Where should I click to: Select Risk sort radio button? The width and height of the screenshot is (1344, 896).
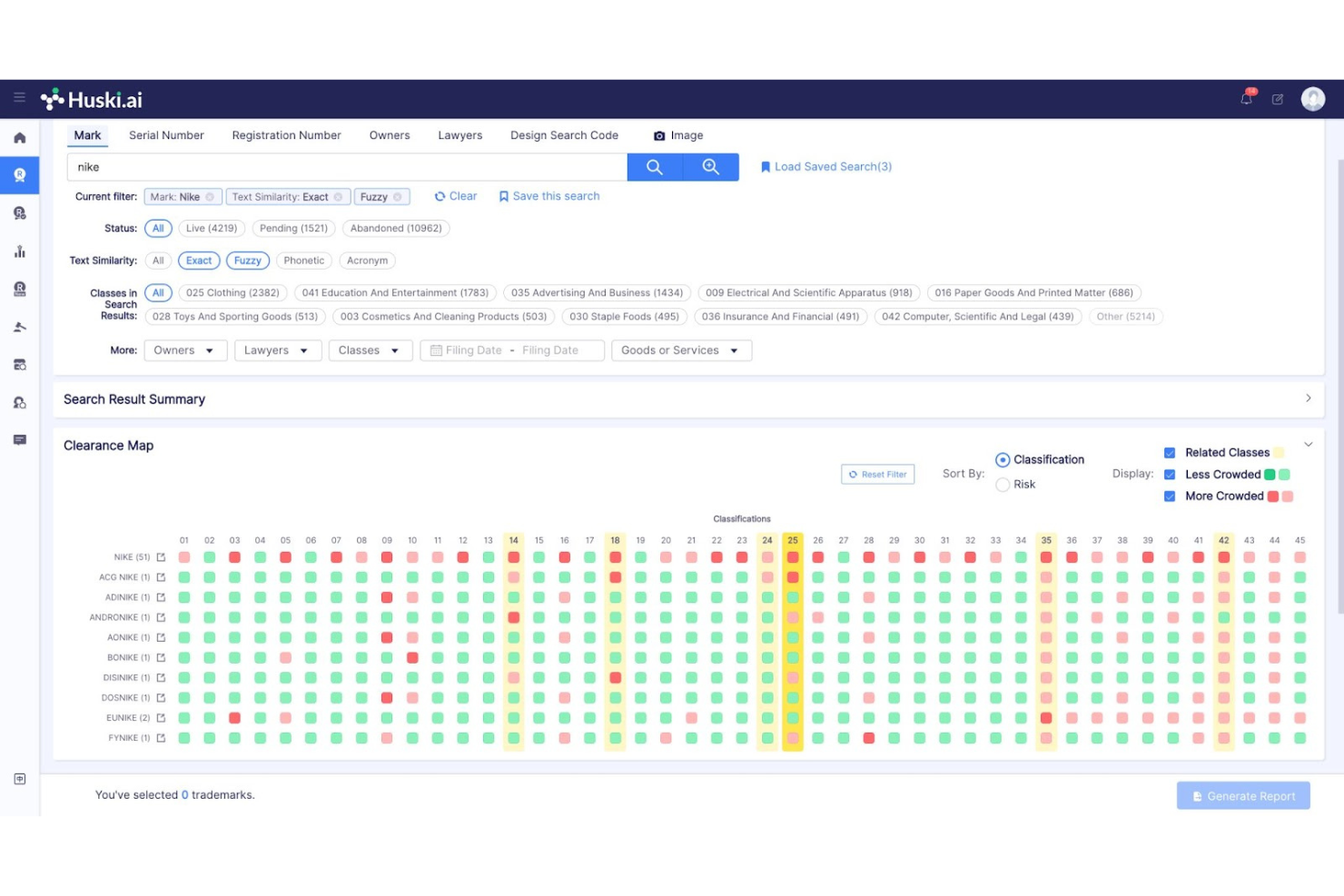tap(1003, 485)
